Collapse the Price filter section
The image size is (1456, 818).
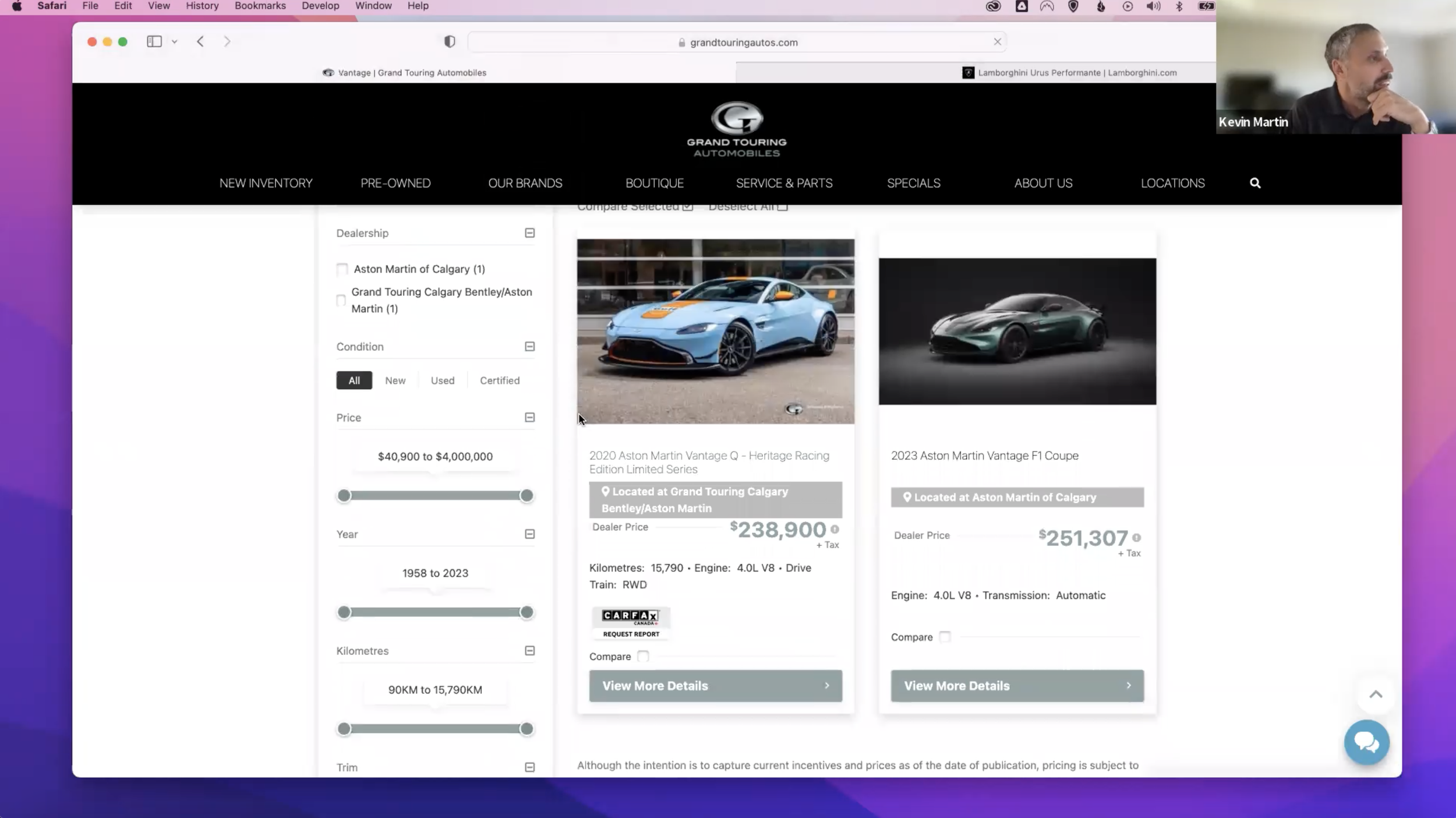[529, 418]
